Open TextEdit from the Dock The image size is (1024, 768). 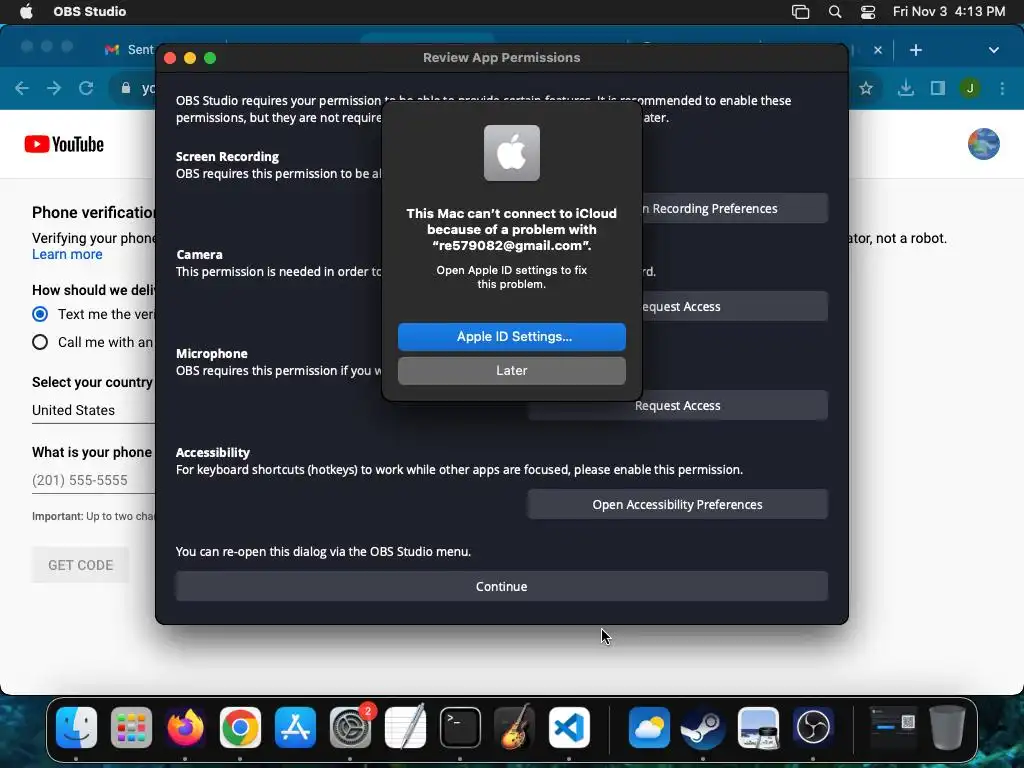[405, 728]
